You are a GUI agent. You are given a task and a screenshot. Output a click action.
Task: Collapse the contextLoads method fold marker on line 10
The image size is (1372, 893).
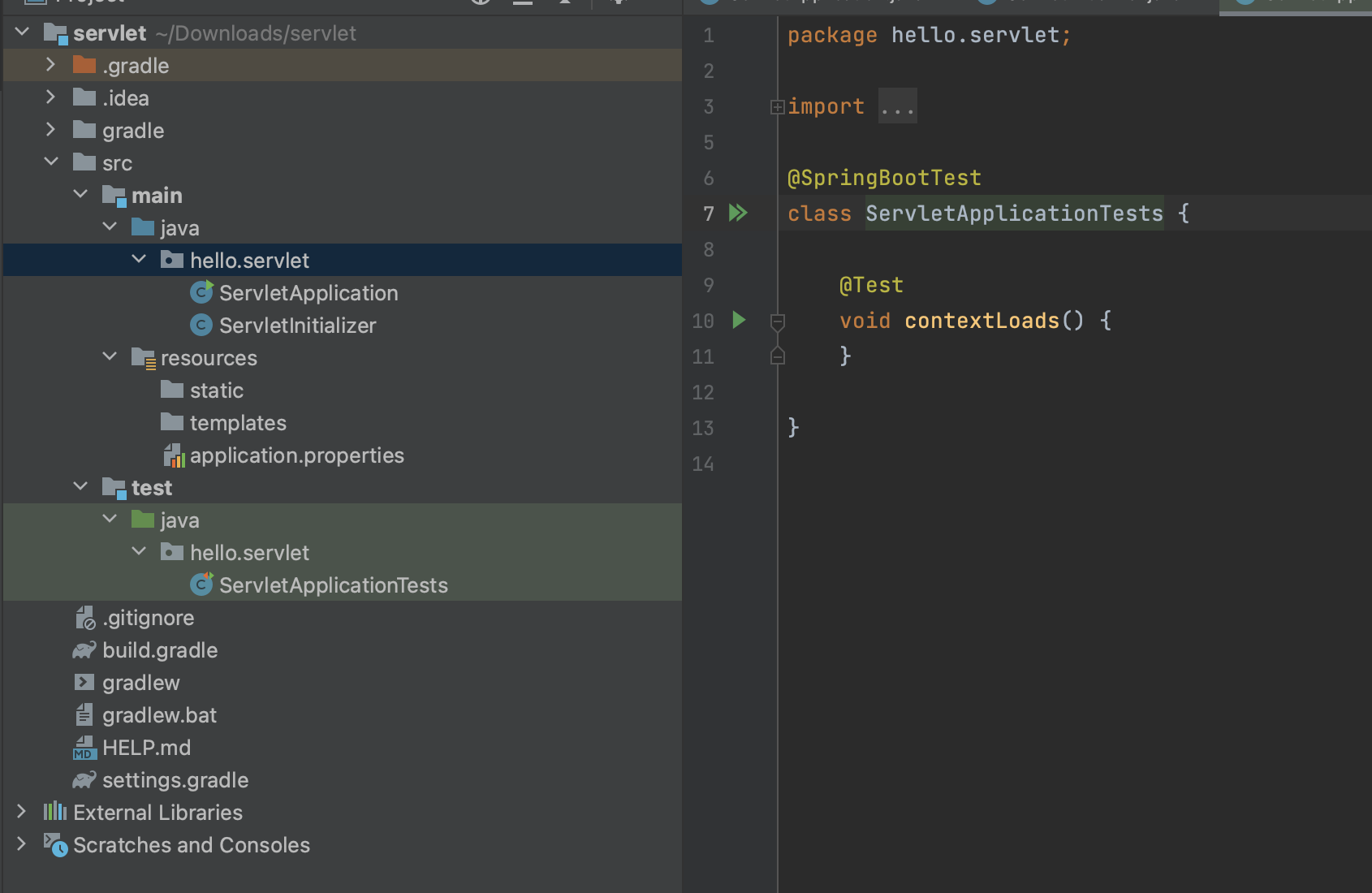(x=777, y=322)
